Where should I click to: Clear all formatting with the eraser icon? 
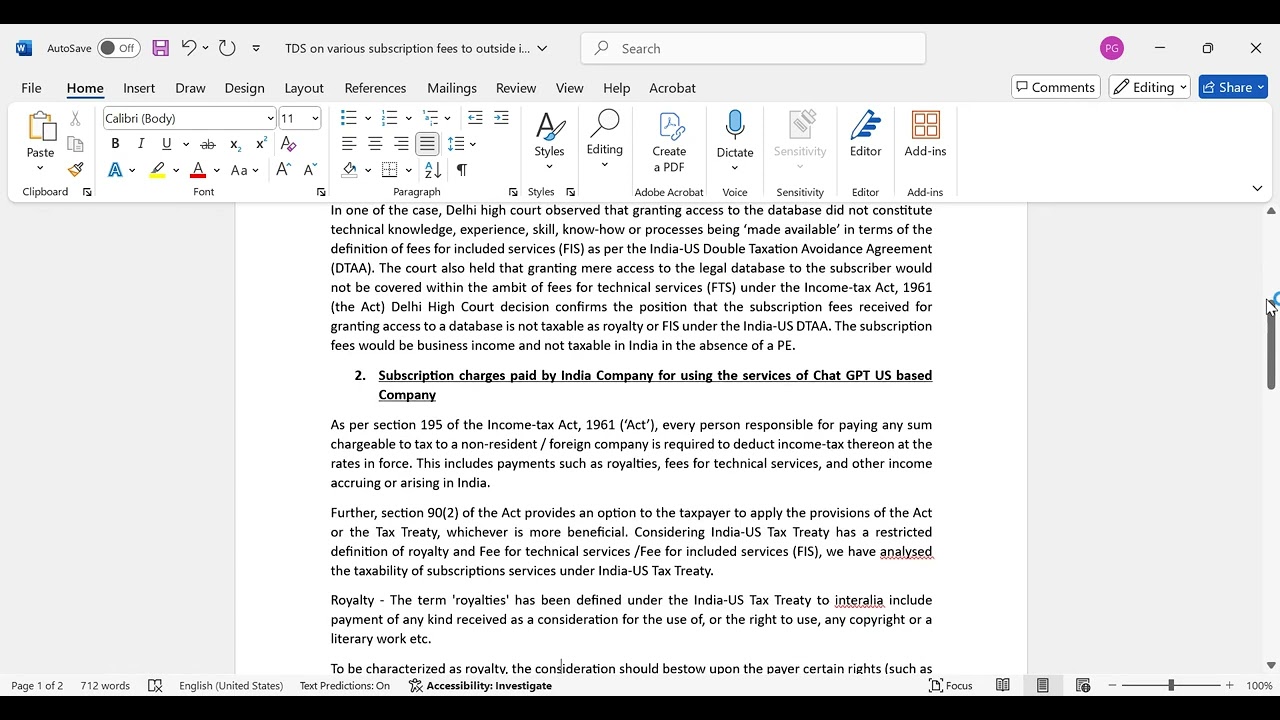coord(288,144)
